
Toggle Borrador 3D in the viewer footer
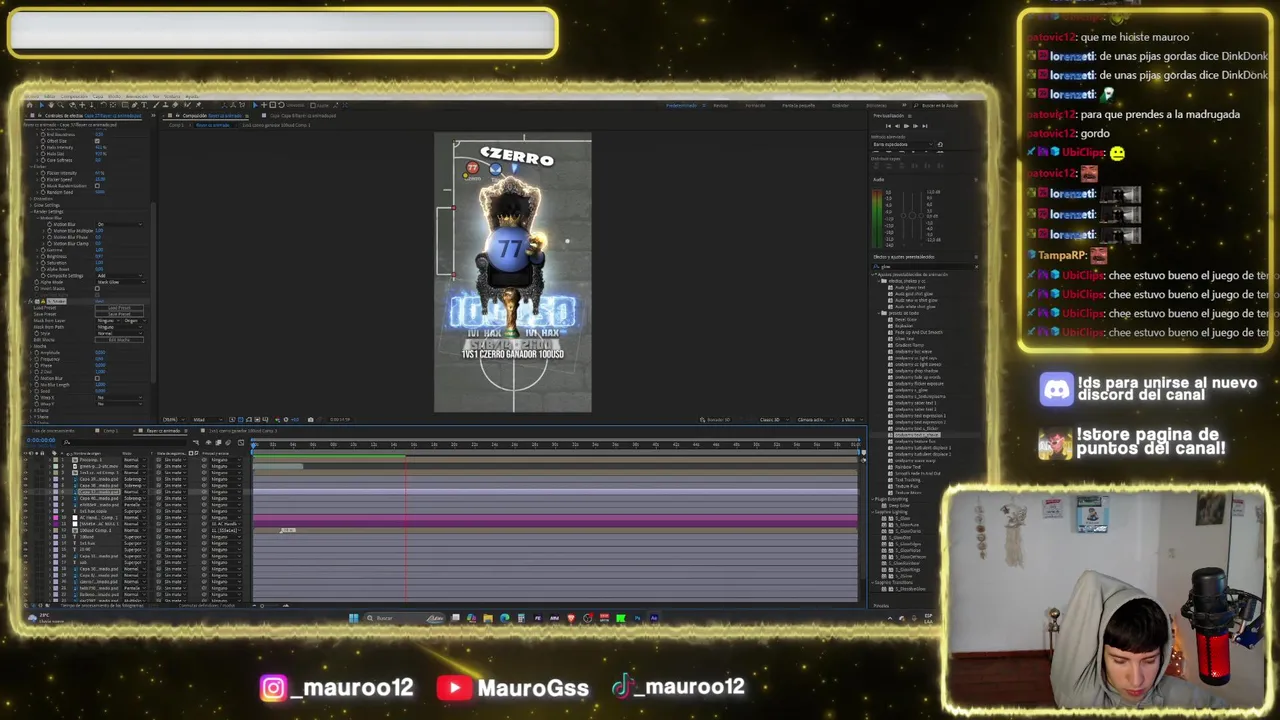tap(715, 420)
